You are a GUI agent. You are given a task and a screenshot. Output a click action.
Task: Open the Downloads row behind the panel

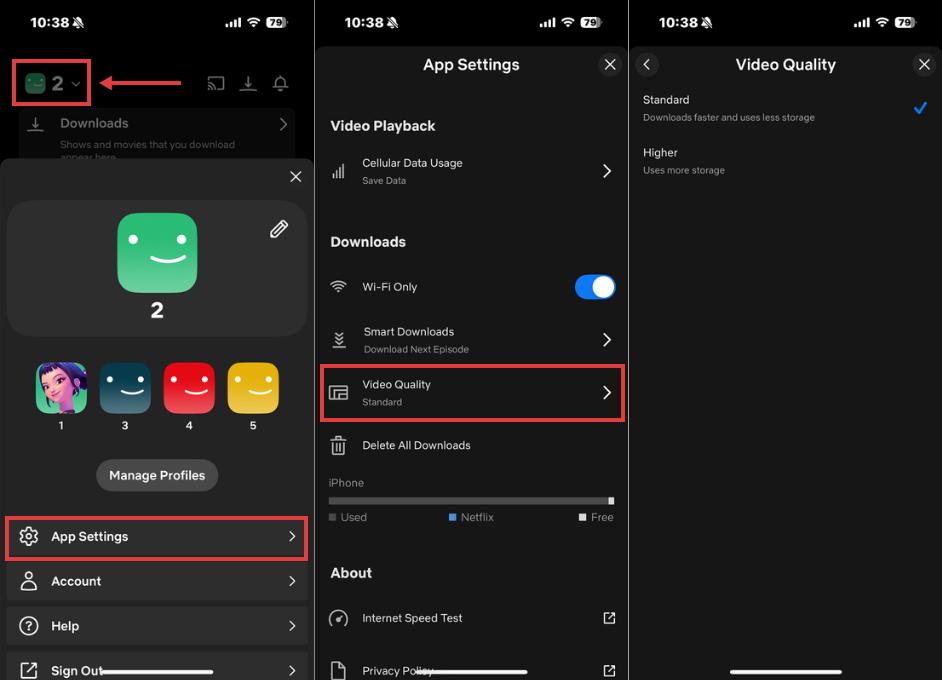(157, 133)
